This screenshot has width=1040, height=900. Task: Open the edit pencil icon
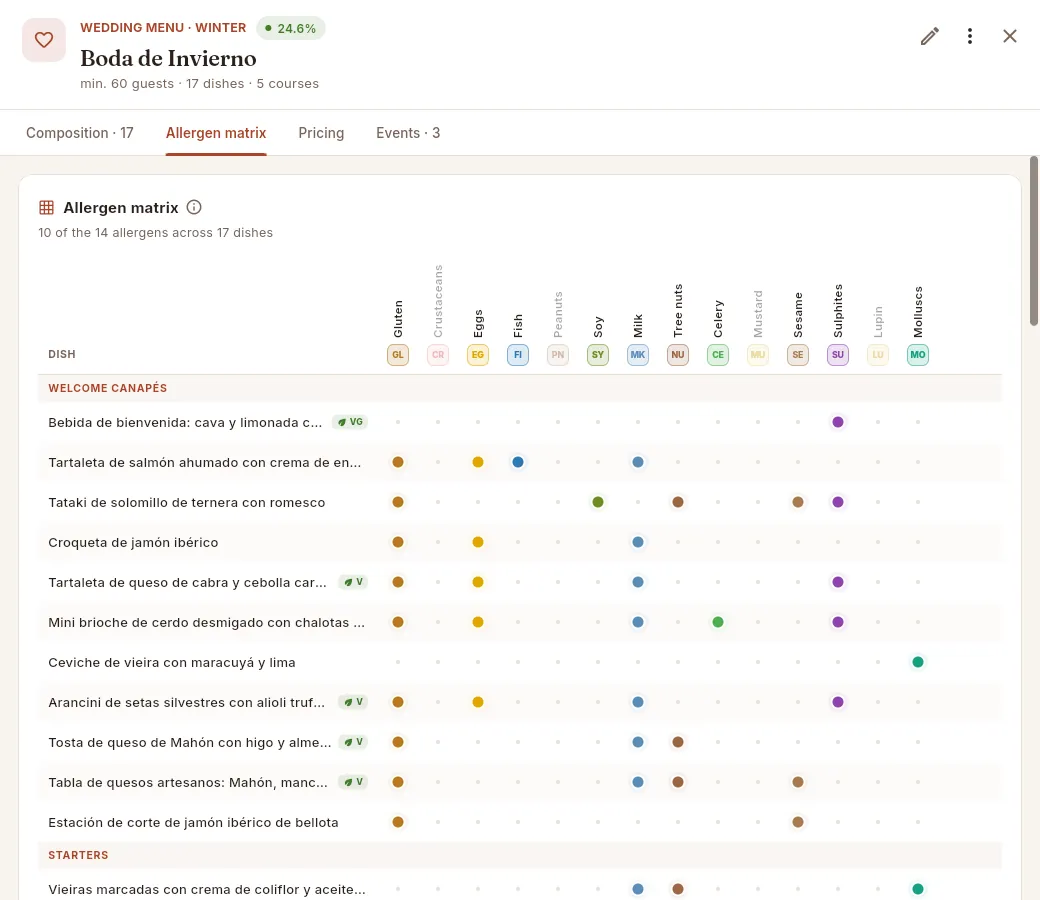click(x=929, y=36)
